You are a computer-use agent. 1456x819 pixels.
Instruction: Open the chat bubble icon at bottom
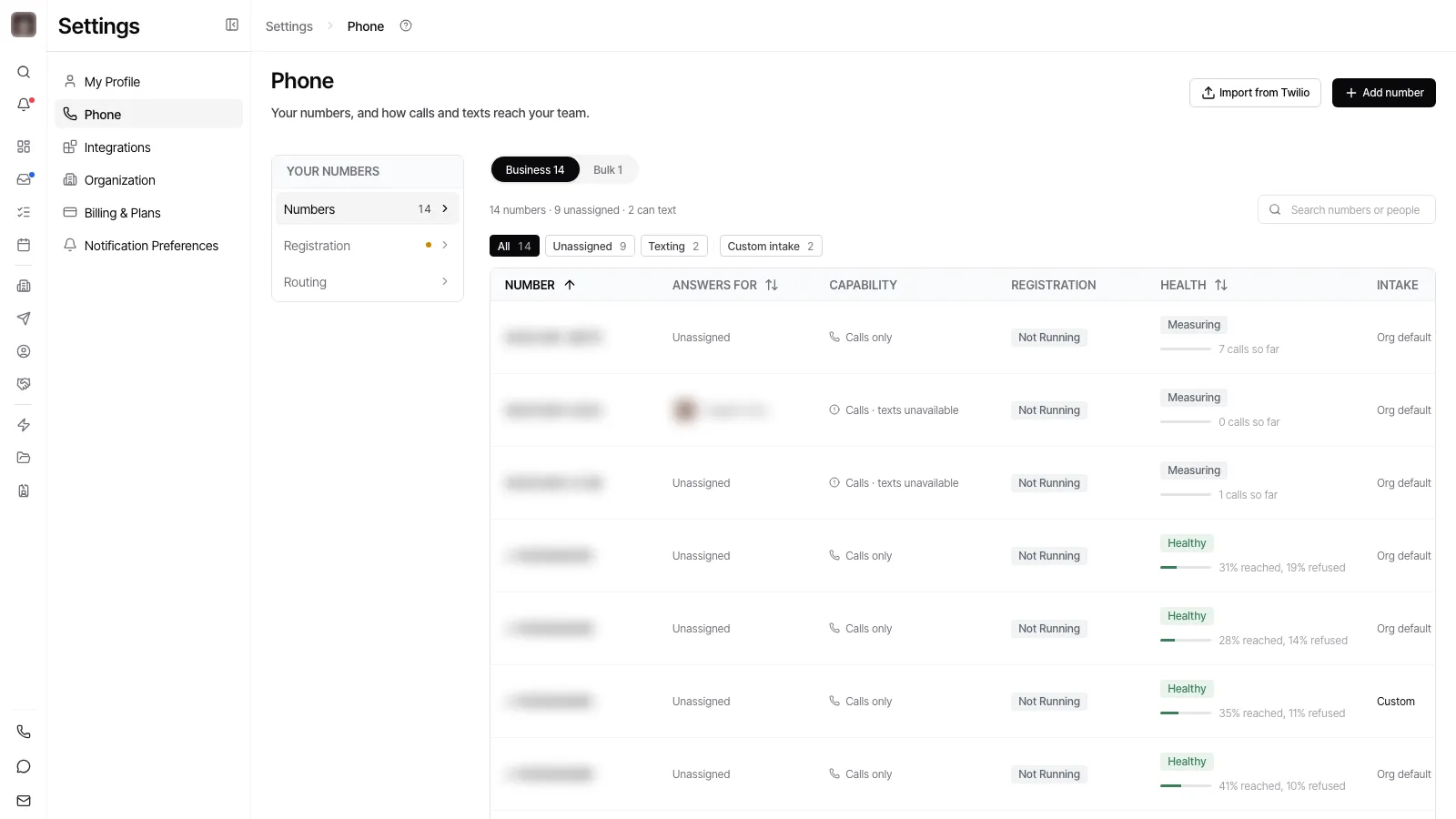click(x=24, y=766)
